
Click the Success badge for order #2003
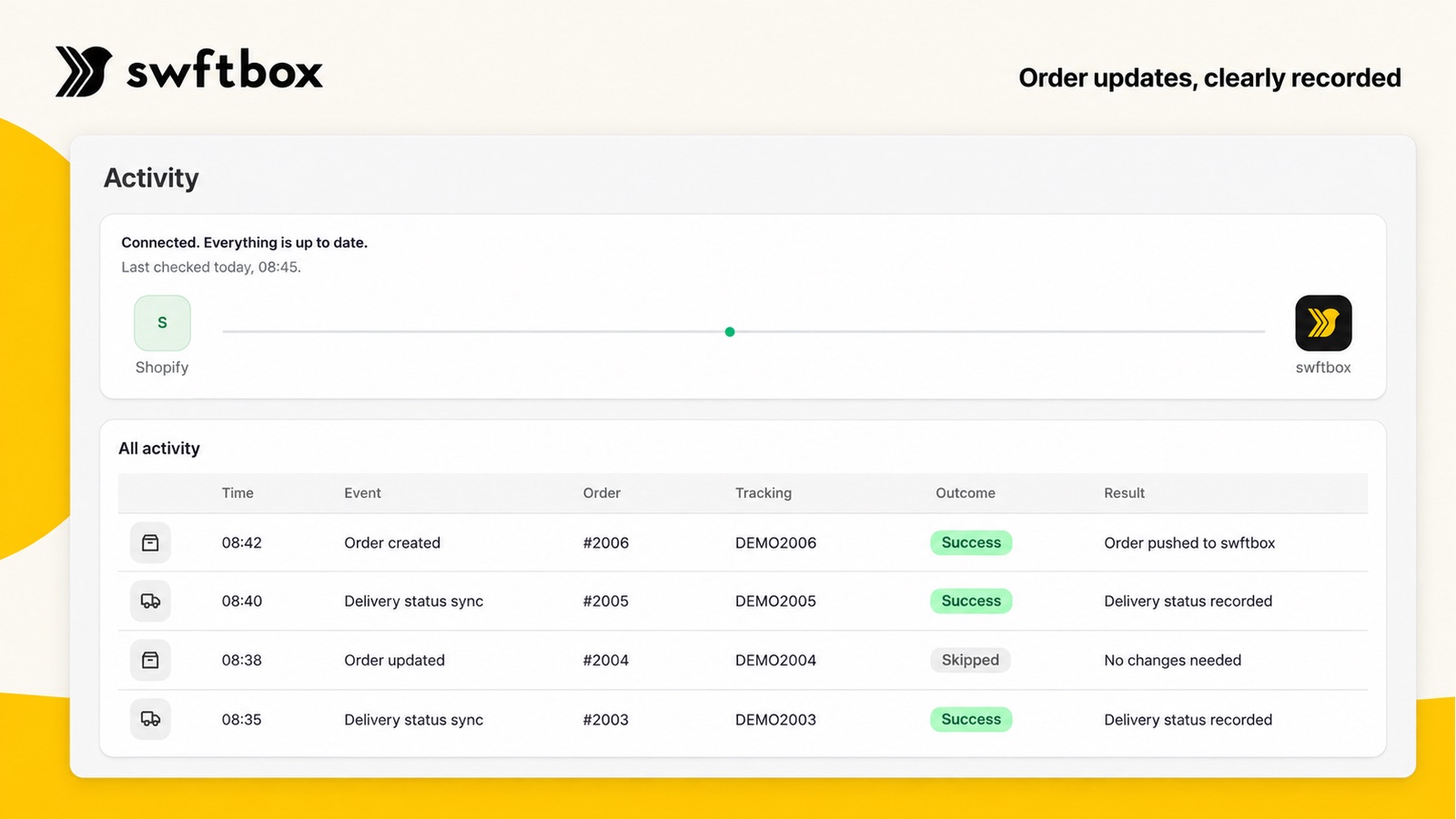click(x=971, y=720)
